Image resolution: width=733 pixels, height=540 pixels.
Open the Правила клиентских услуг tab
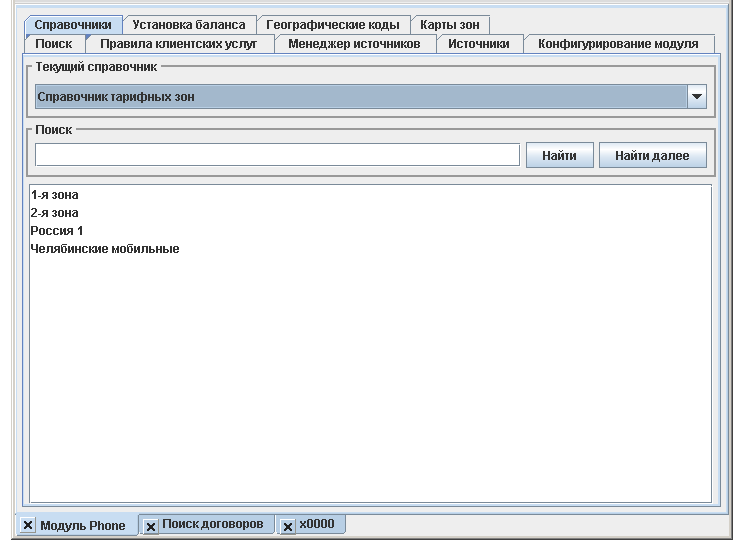pyautogui.click(x=178, y=44)
